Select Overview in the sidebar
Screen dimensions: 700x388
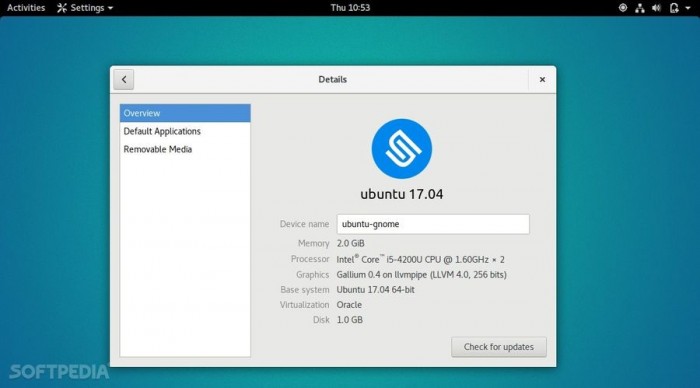click(185, 113)
